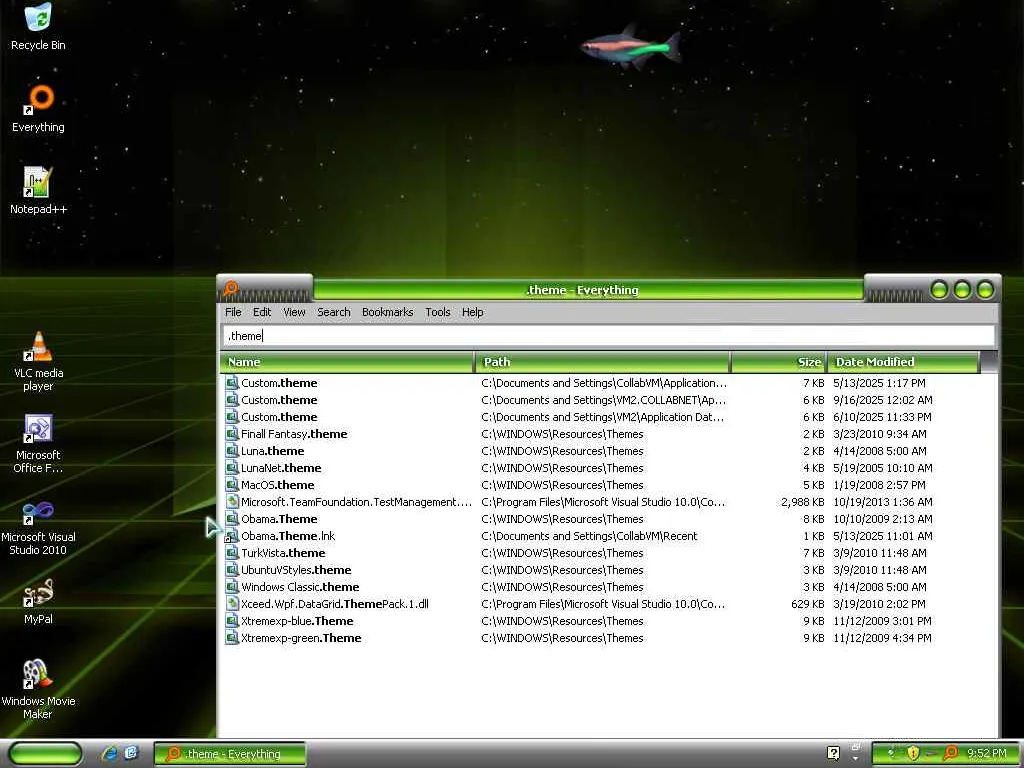
Task: Click the 2,988 KB size value
Action: point(803,502)
